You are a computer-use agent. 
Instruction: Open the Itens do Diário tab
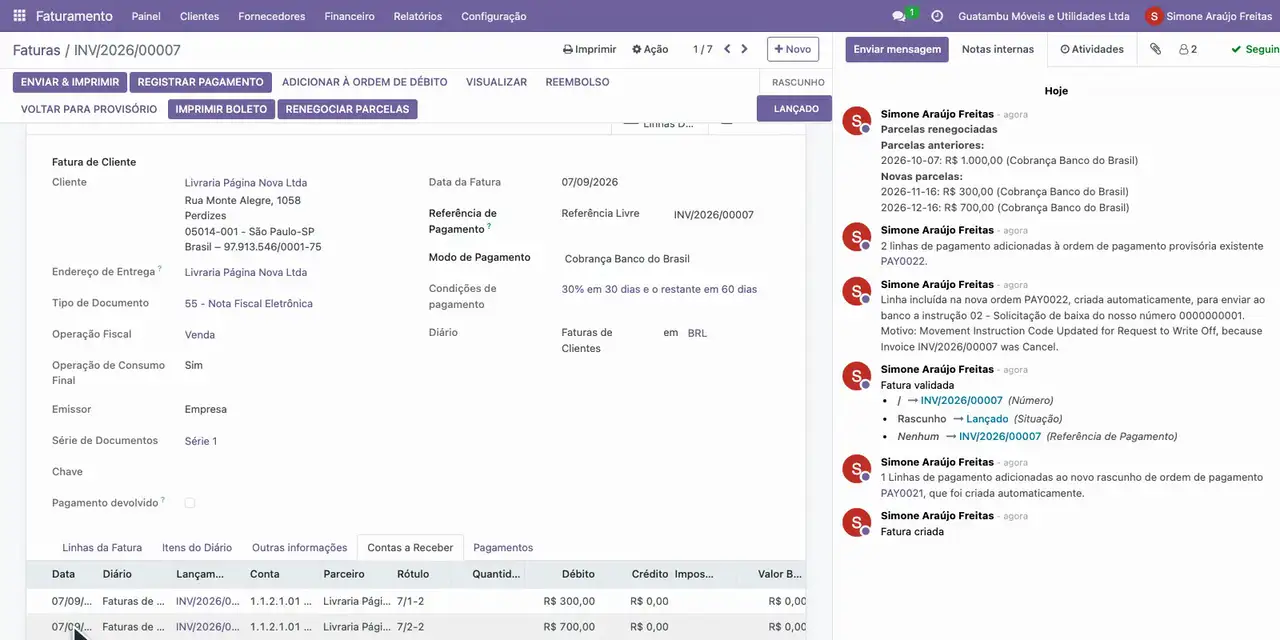click(197, 548)
